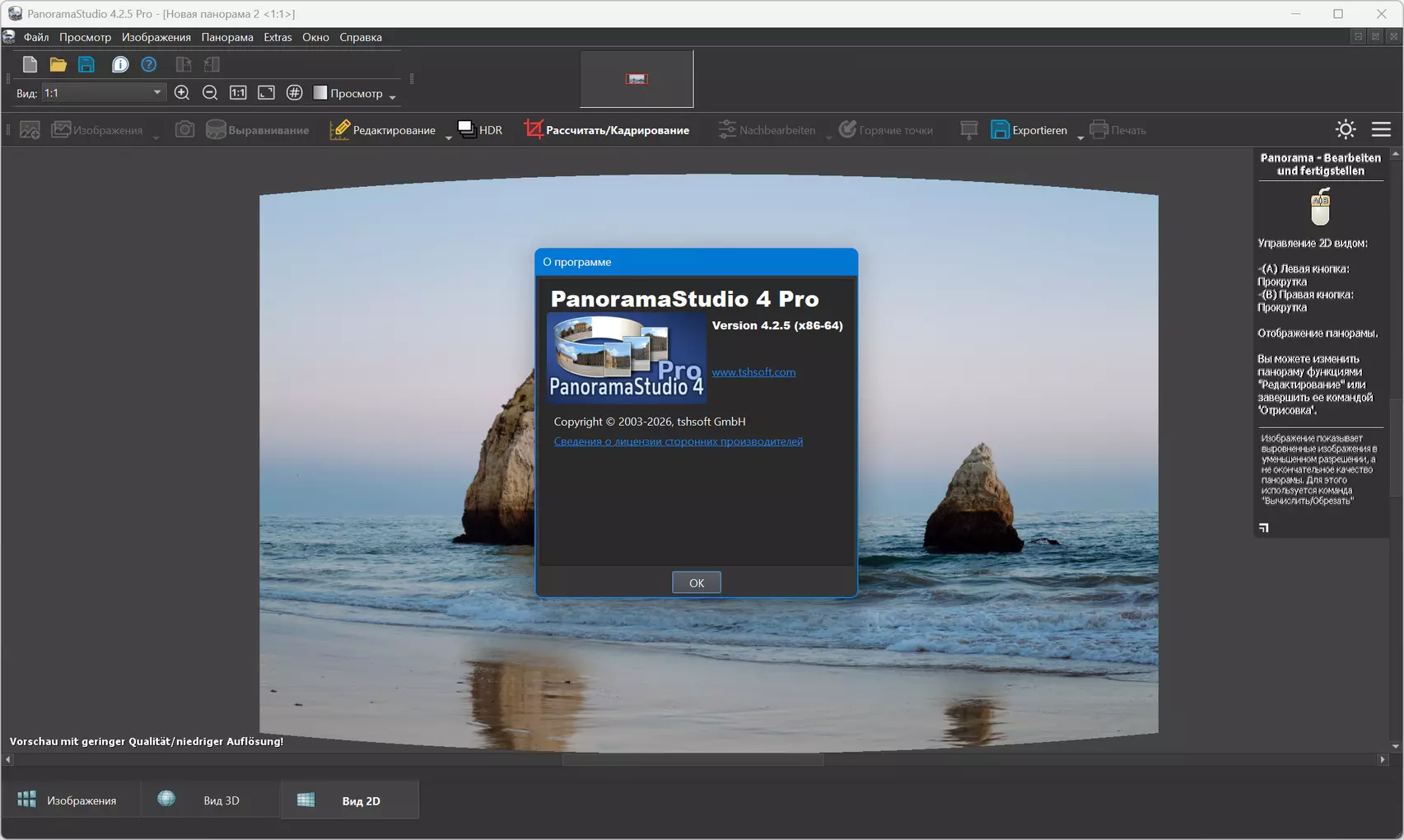Expand the Nachbearbeiten dropdown arrow

(x=828, y=136)
